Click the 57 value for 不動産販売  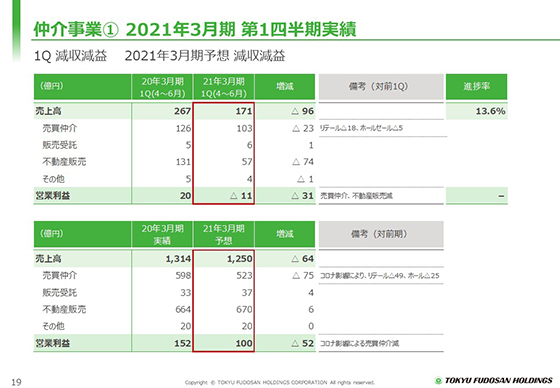tap(247, 162)
